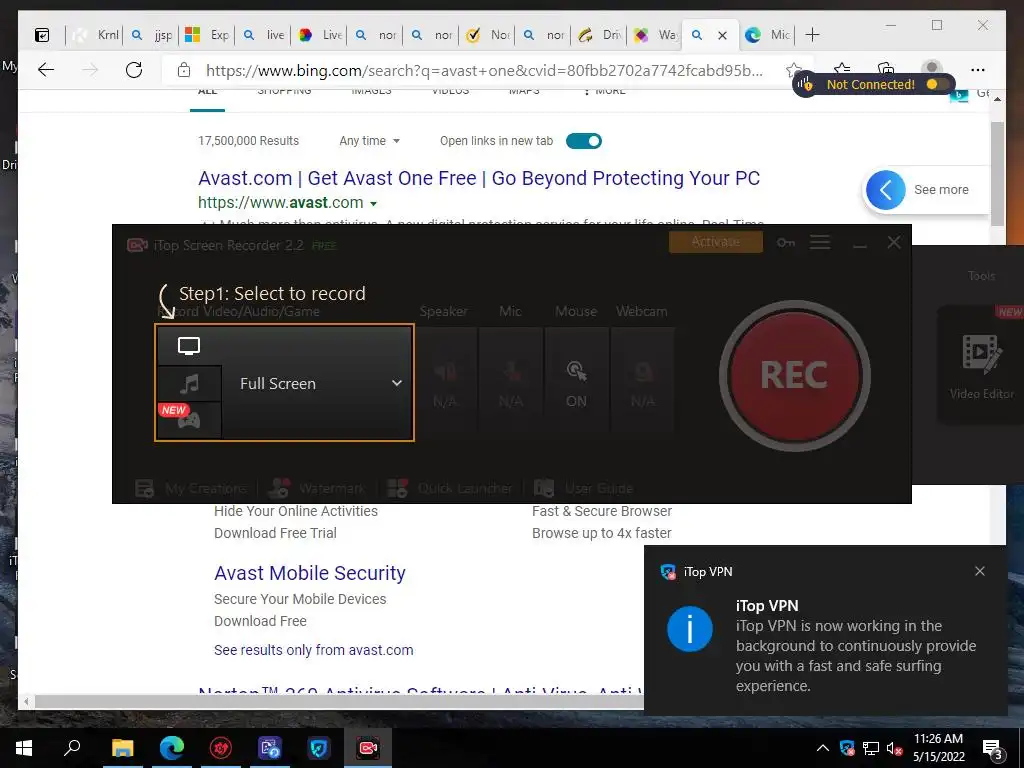Open the Quick Launcher
Viewport: 1024px width, 768px height.
point(450,488)
